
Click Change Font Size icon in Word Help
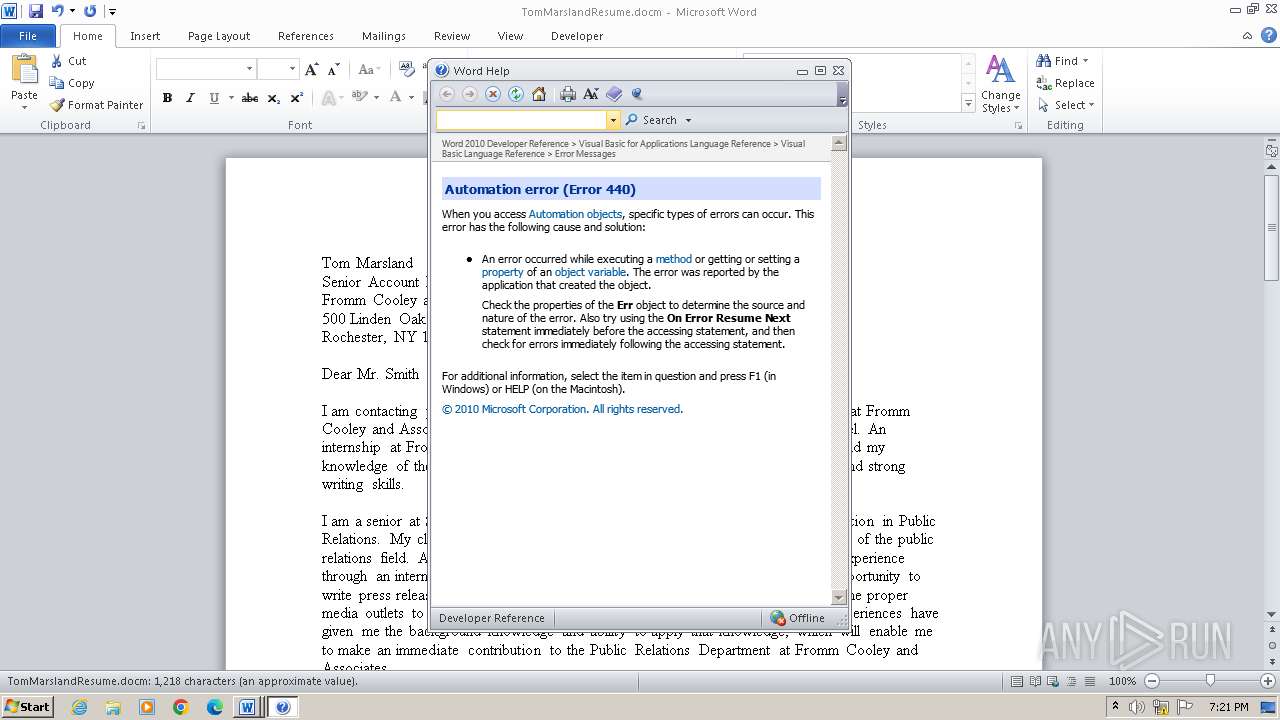pyautogui.click(x=591, y=94)
